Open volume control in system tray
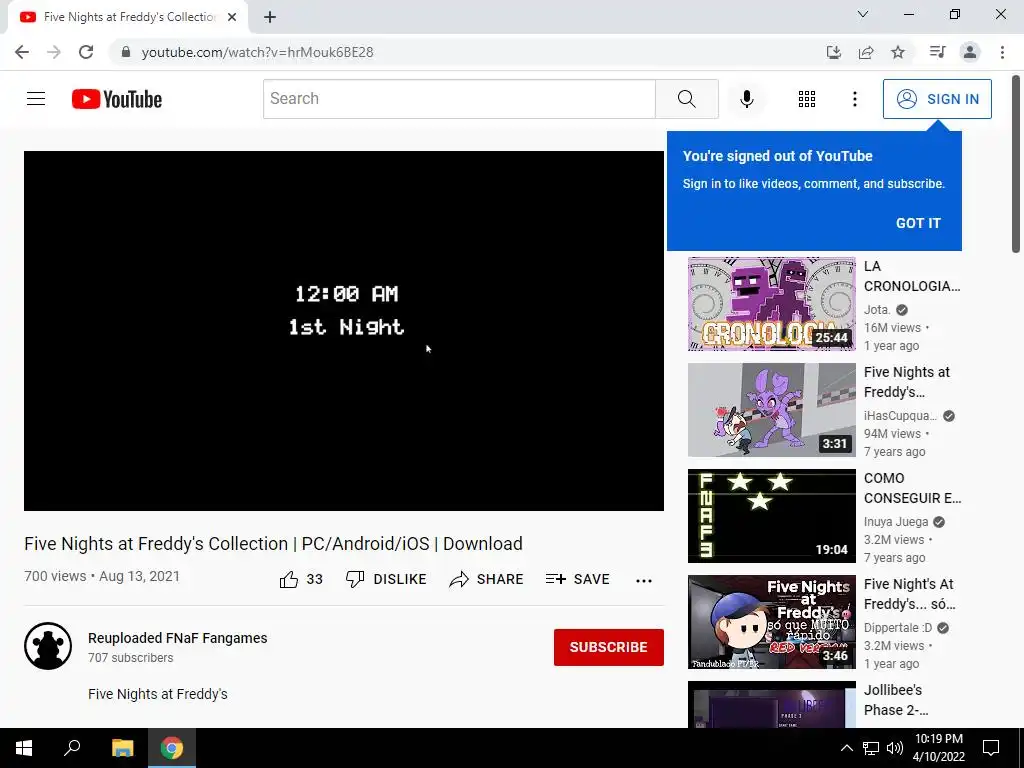 pos(895,748)
